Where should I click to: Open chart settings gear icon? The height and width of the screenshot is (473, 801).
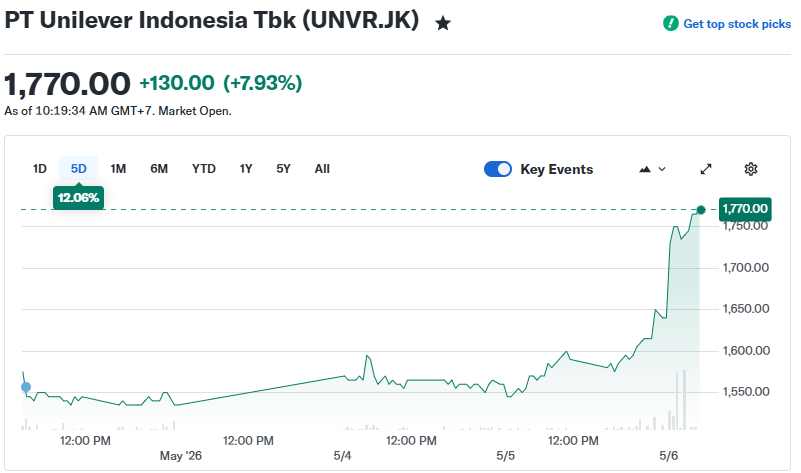pyautogui.click(x=750, y=169)
